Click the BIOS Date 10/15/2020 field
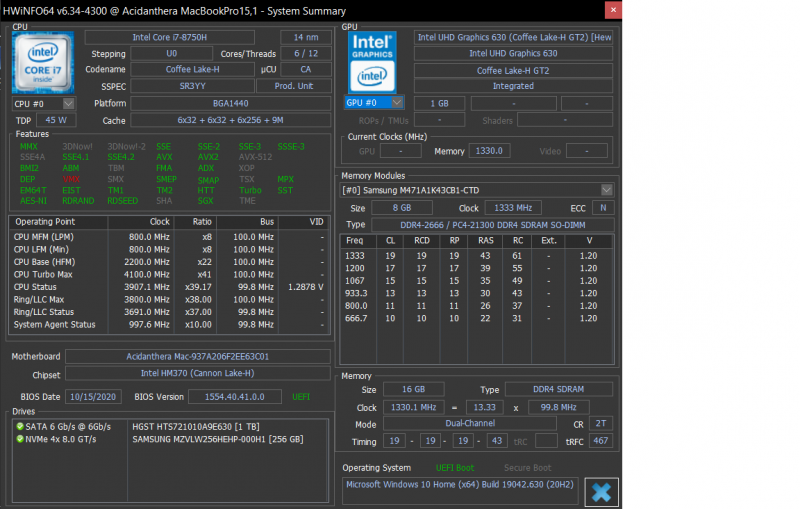Image resolution: width=800 pixels, height=509 pixels. pos(94,397)
